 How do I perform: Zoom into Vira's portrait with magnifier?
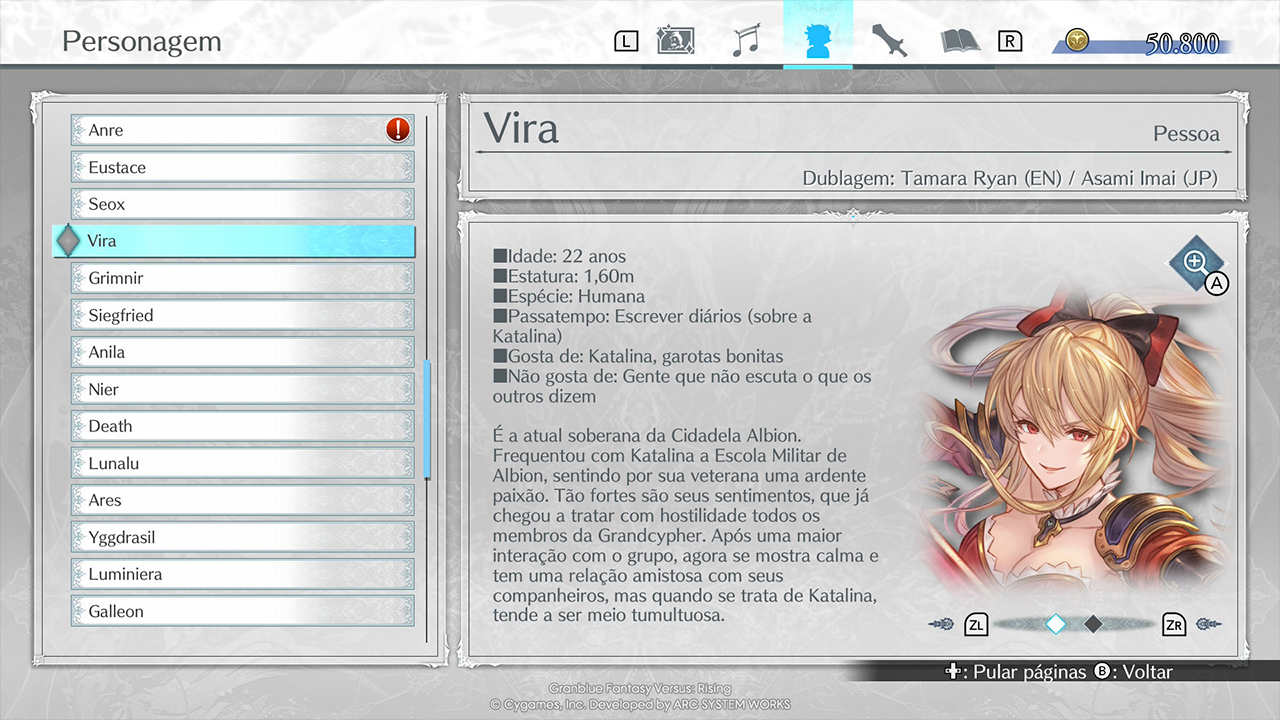pos(1195,263)
